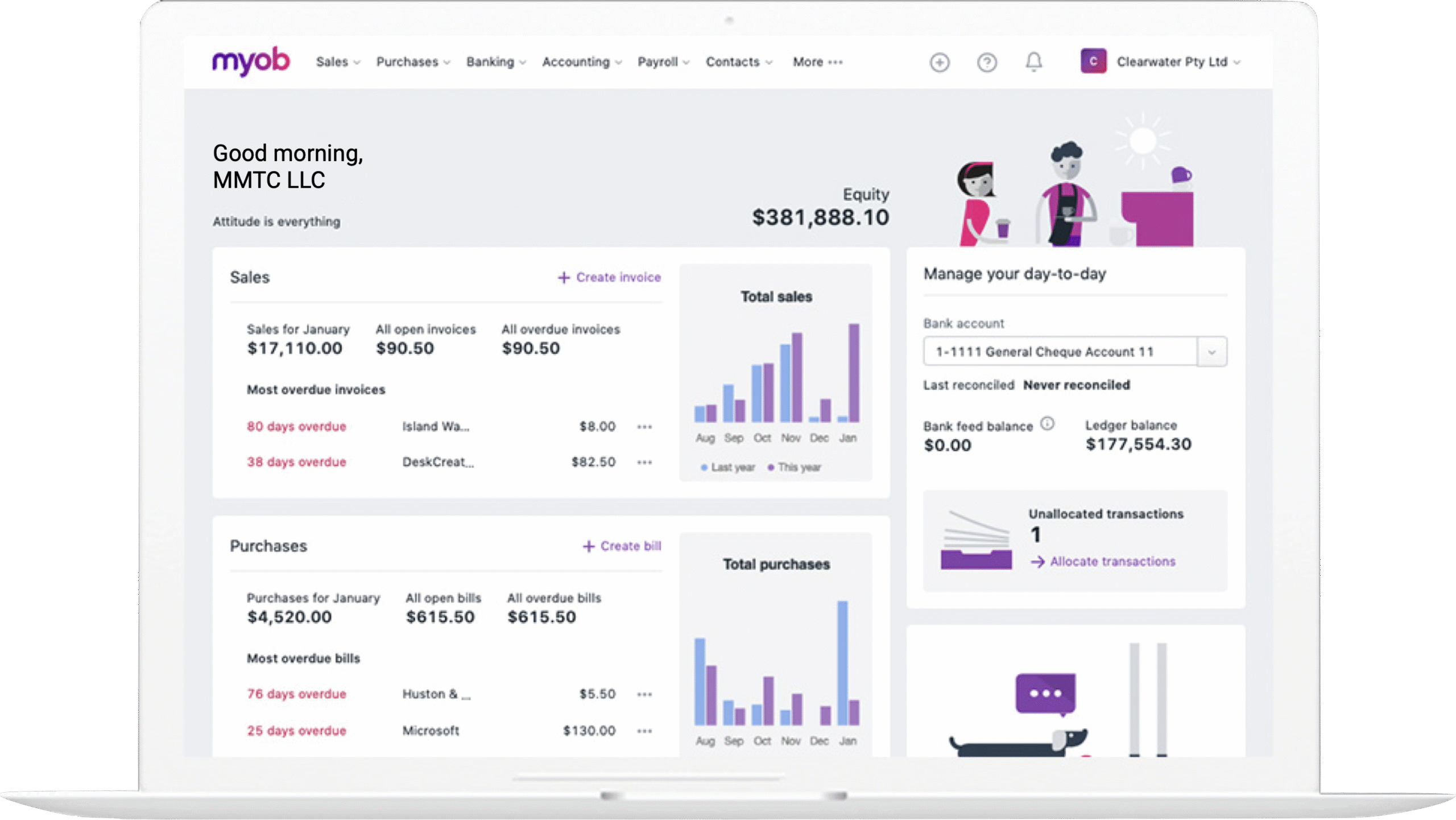Open ellipsis menu for Island Wa invoice
Image resolution: width=1456 pixels, height=820 pixels.
[644, 427]
